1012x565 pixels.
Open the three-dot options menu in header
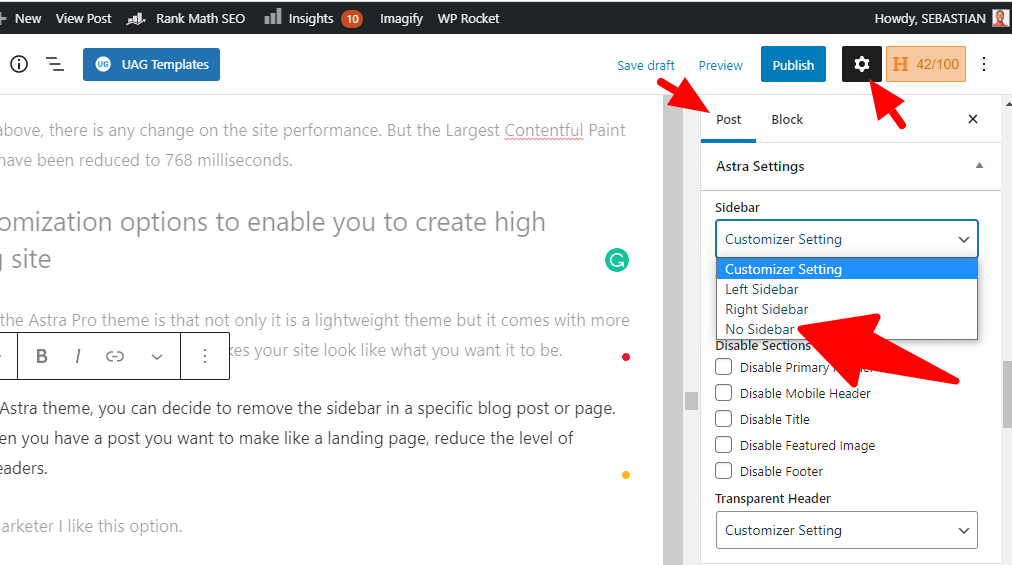point(984,64)
